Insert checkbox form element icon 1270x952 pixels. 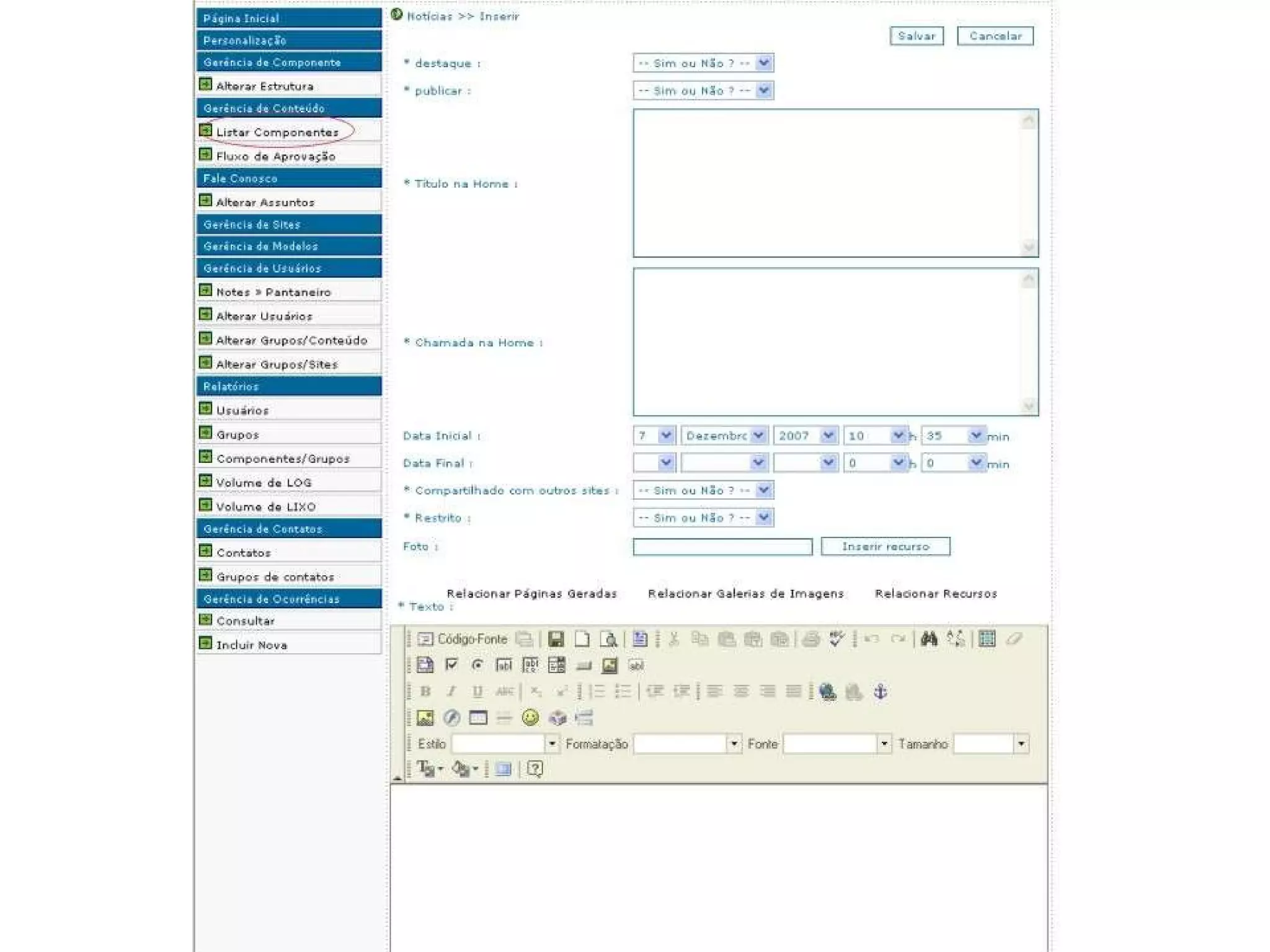[451, 665]
